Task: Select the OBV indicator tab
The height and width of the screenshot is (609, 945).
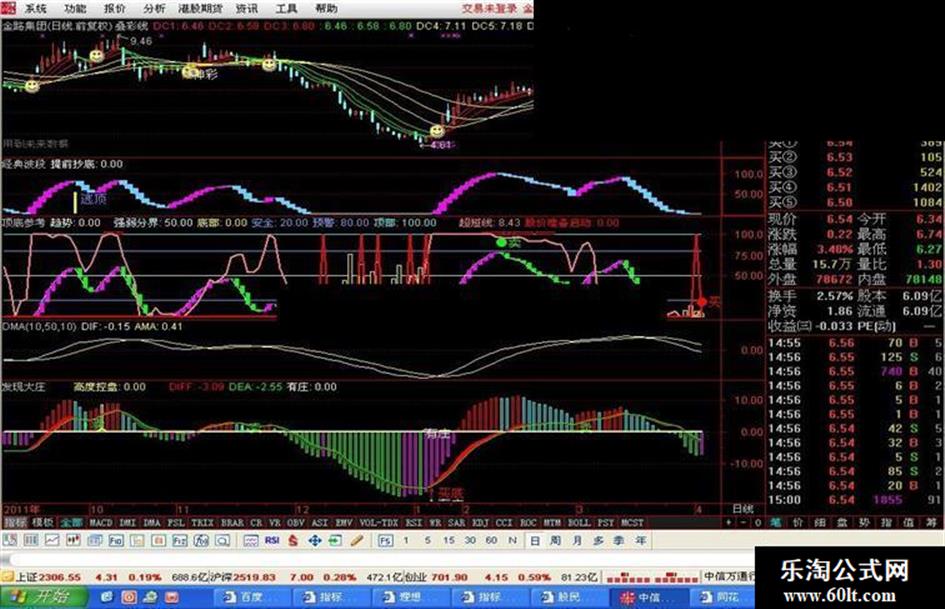Action: point(295,523)
